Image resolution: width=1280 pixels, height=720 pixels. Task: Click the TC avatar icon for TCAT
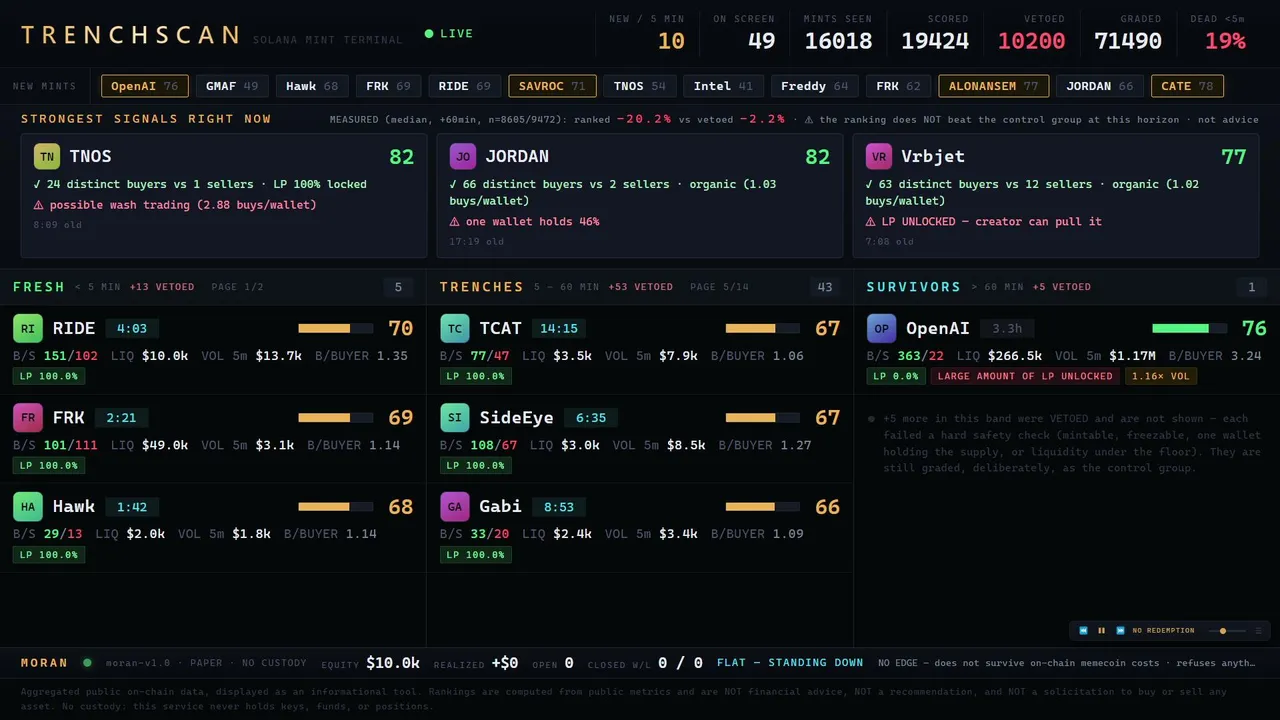[455, 328]
